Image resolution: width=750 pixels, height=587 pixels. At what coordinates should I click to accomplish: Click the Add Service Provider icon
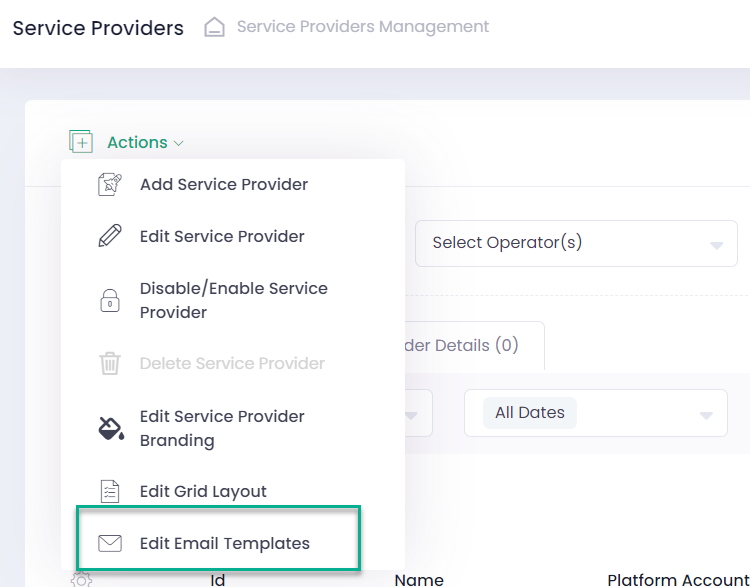[x=110, y=184]
